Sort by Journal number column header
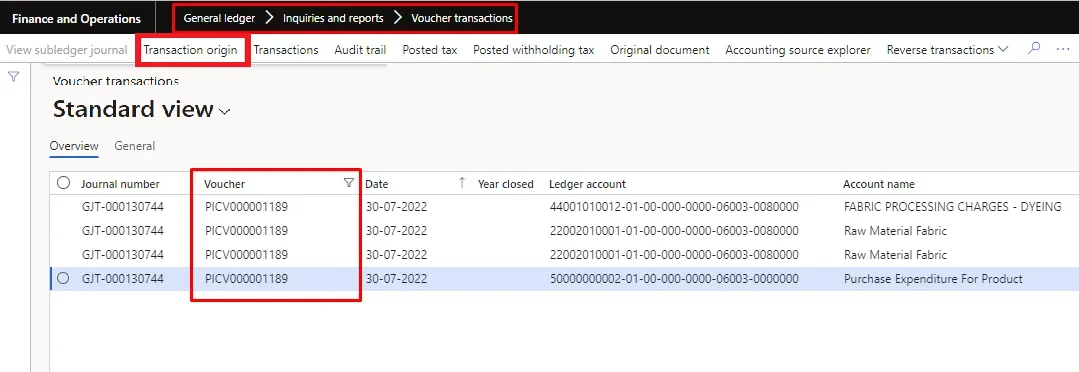1079x372 pixels. point(120,184)
